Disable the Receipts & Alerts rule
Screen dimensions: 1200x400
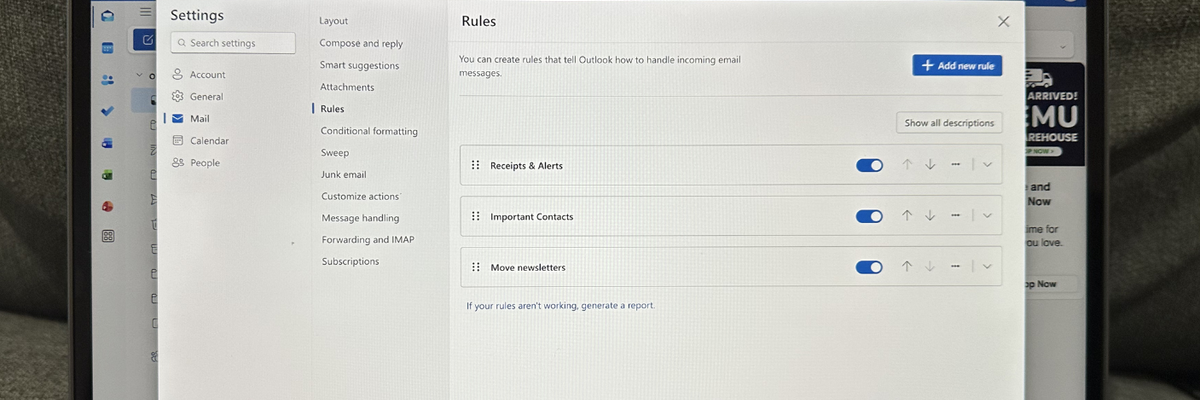click(x=869, y=165)
